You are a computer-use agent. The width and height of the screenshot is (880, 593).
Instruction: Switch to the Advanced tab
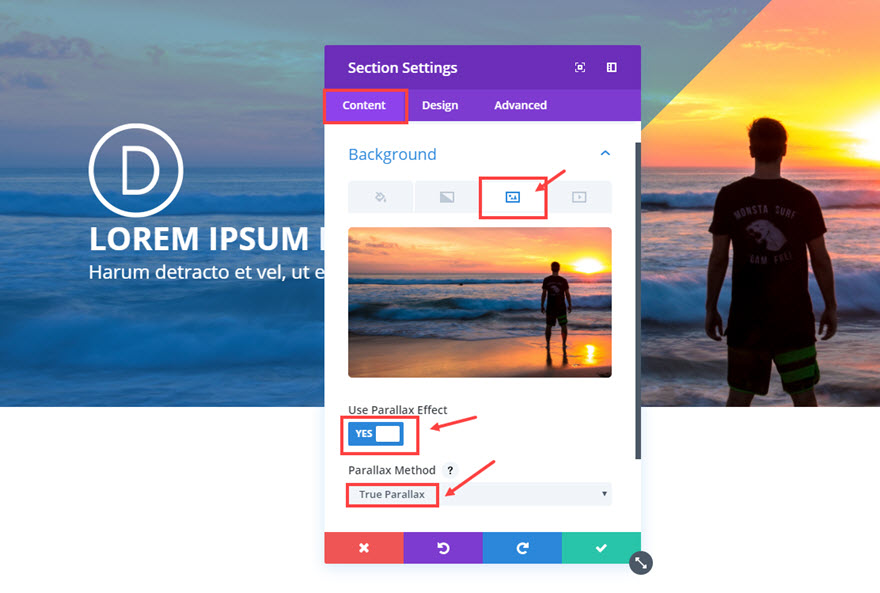pos(520,105)
